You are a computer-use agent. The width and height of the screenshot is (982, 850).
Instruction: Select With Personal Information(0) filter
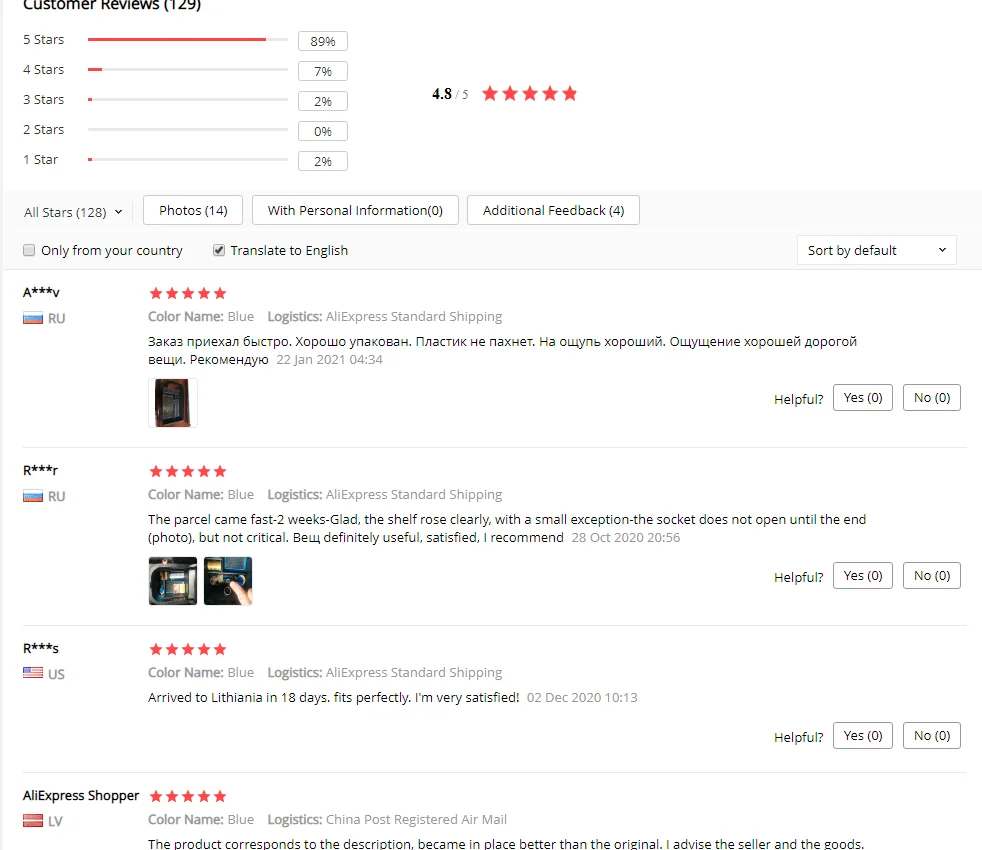pos(355,210)
